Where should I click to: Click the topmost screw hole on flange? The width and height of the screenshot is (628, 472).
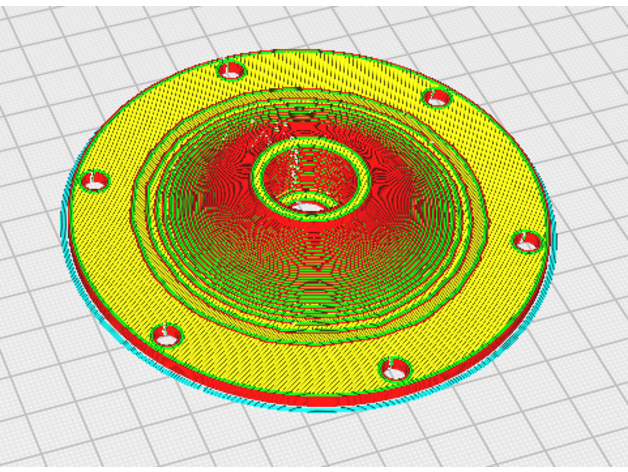point(231,71)
